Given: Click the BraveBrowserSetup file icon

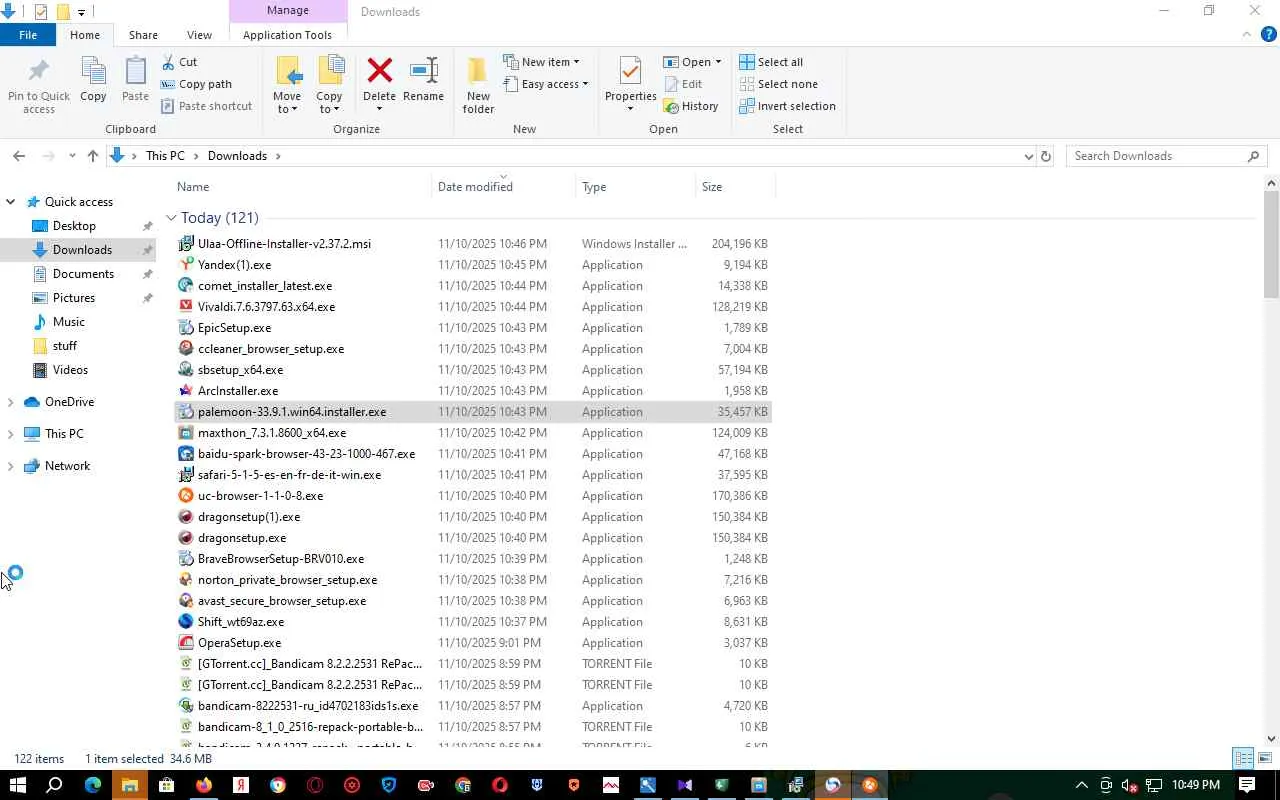Looking at the screenshot, I should (186, 559).
